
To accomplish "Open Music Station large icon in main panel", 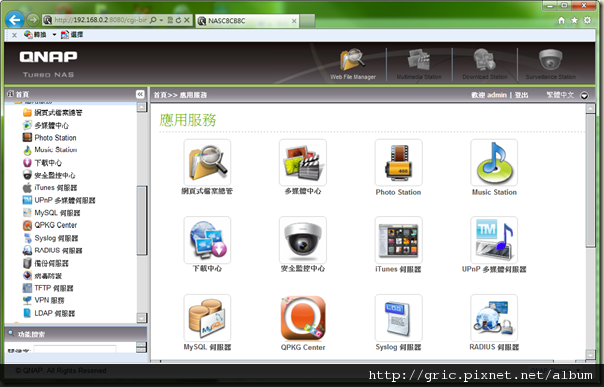I will (494, 163).
